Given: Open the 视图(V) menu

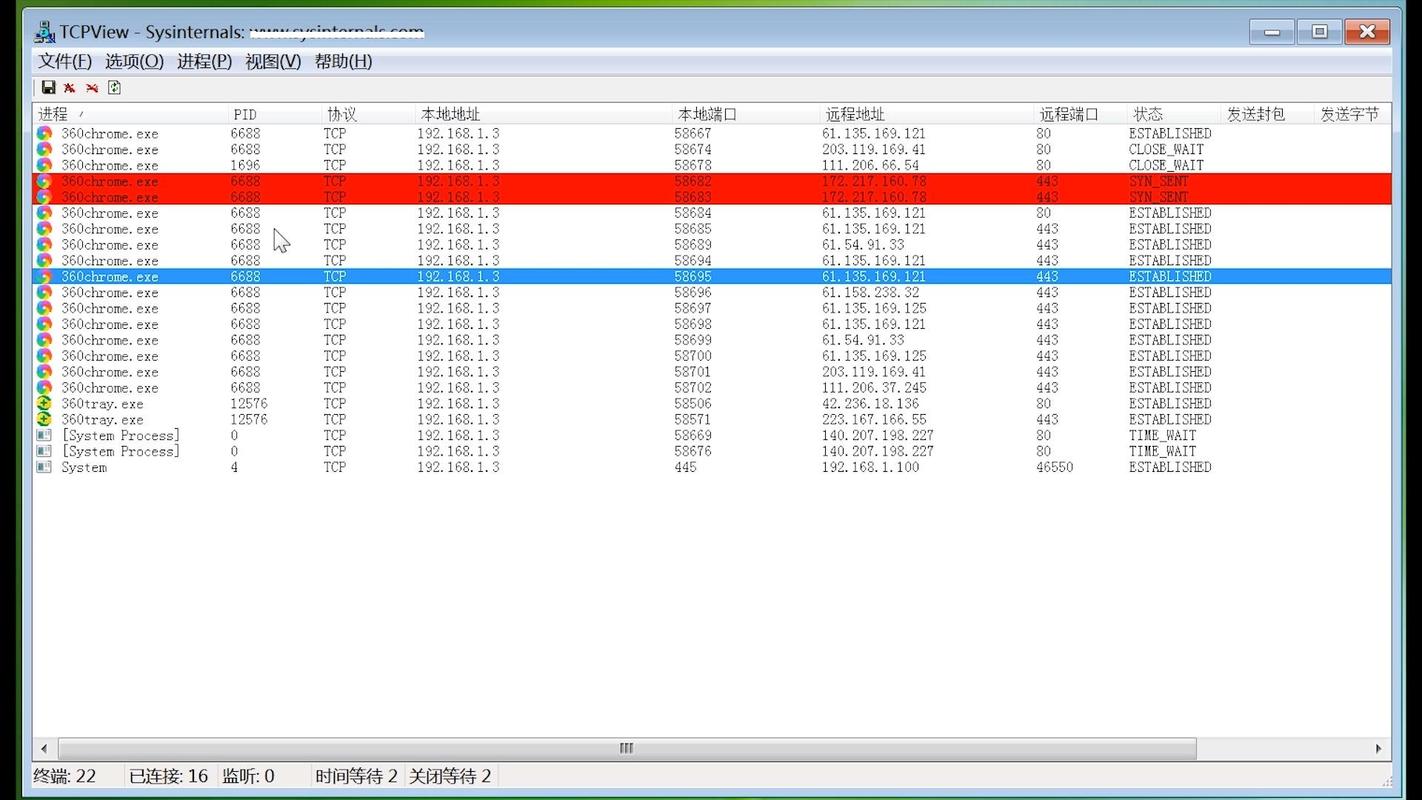Looking at the screenshot, I should point(273,61).
